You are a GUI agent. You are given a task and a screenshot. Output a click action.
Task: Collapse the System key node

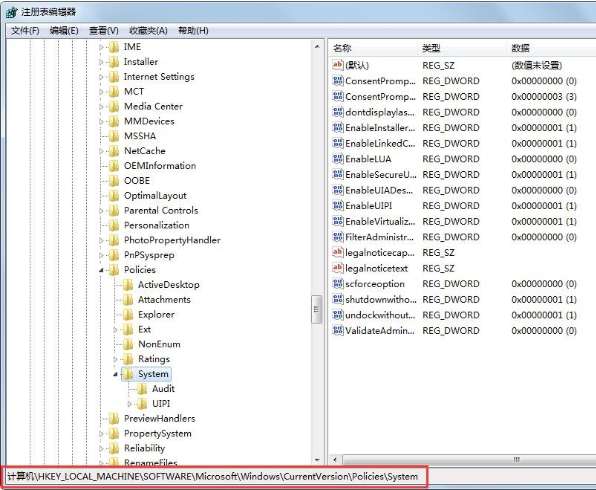[x=115, y=374]
